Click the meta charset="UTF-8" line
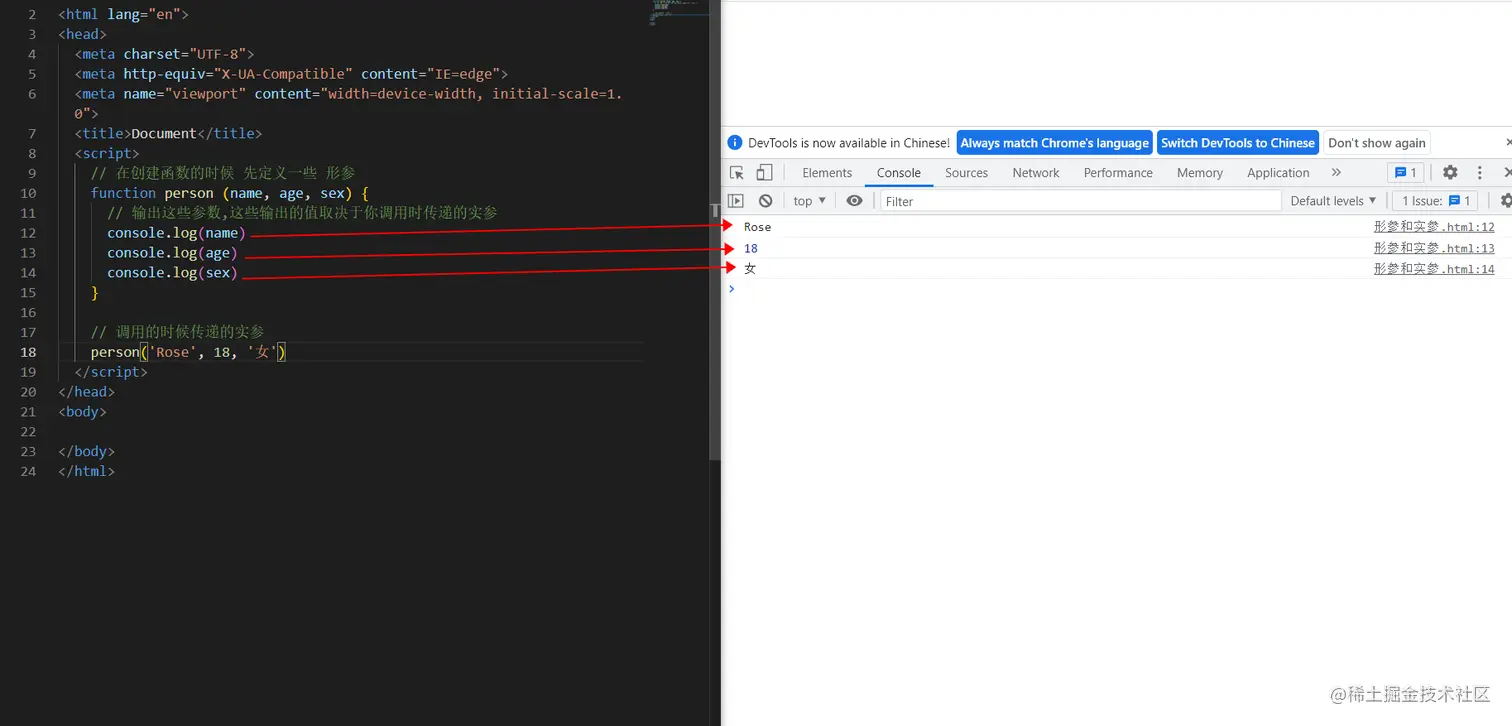 (x=164, y=54)
